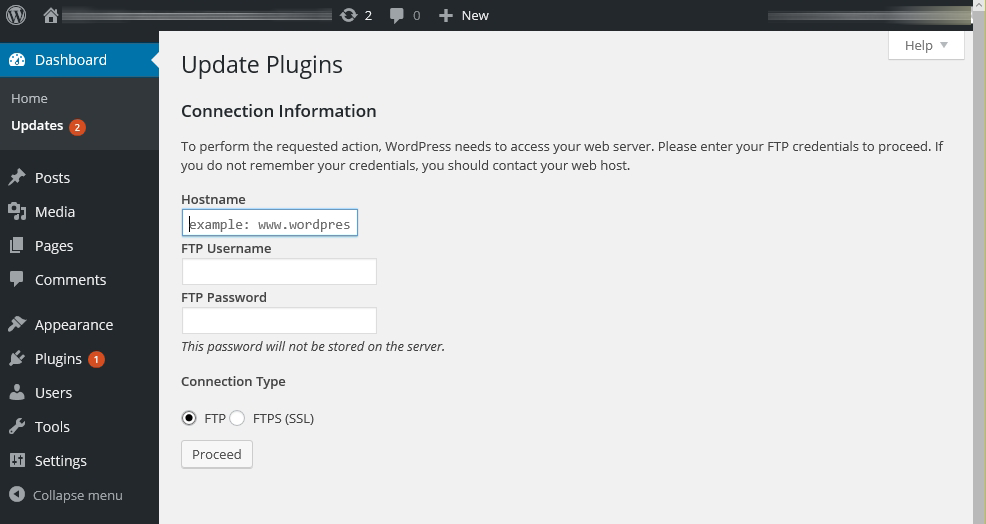986x524 pixels.
Task: Focus the Hostname input field
Action: pyautogui.click(x=269, y=223)
